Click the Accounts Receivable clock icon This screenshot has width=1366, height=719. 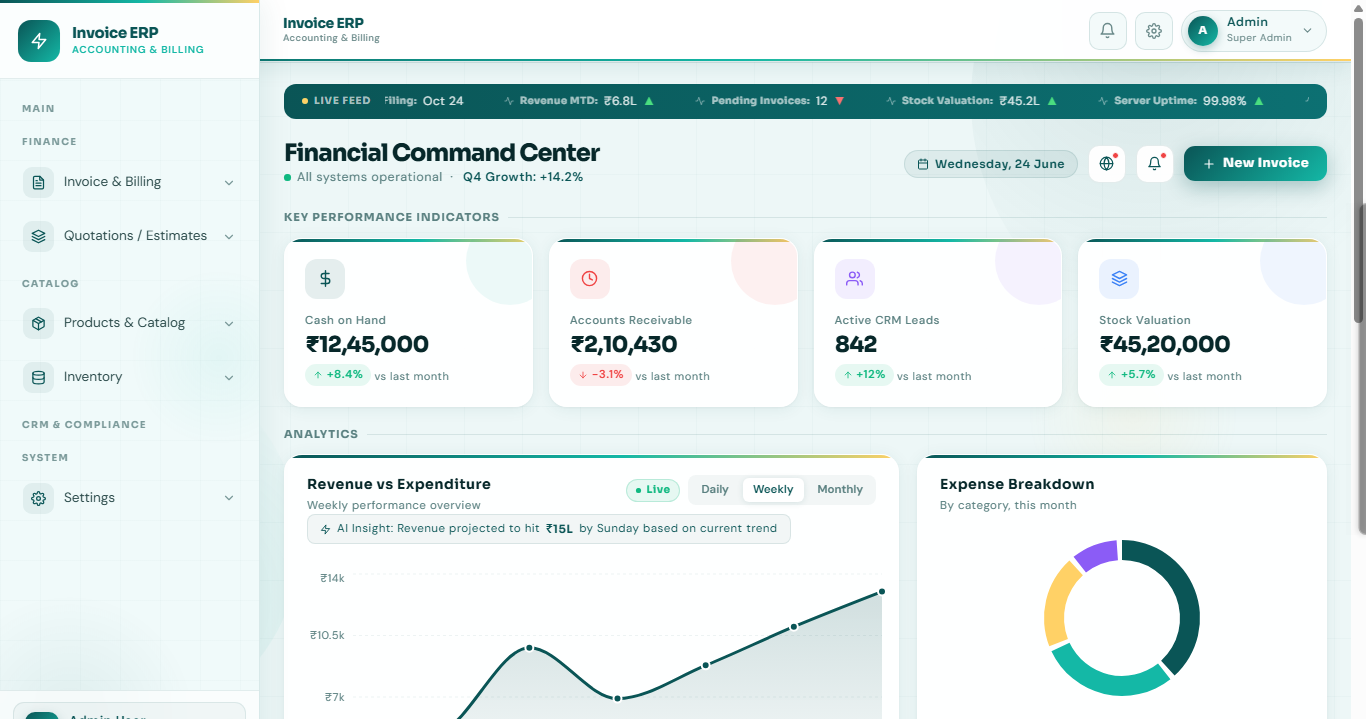point(589,279)
